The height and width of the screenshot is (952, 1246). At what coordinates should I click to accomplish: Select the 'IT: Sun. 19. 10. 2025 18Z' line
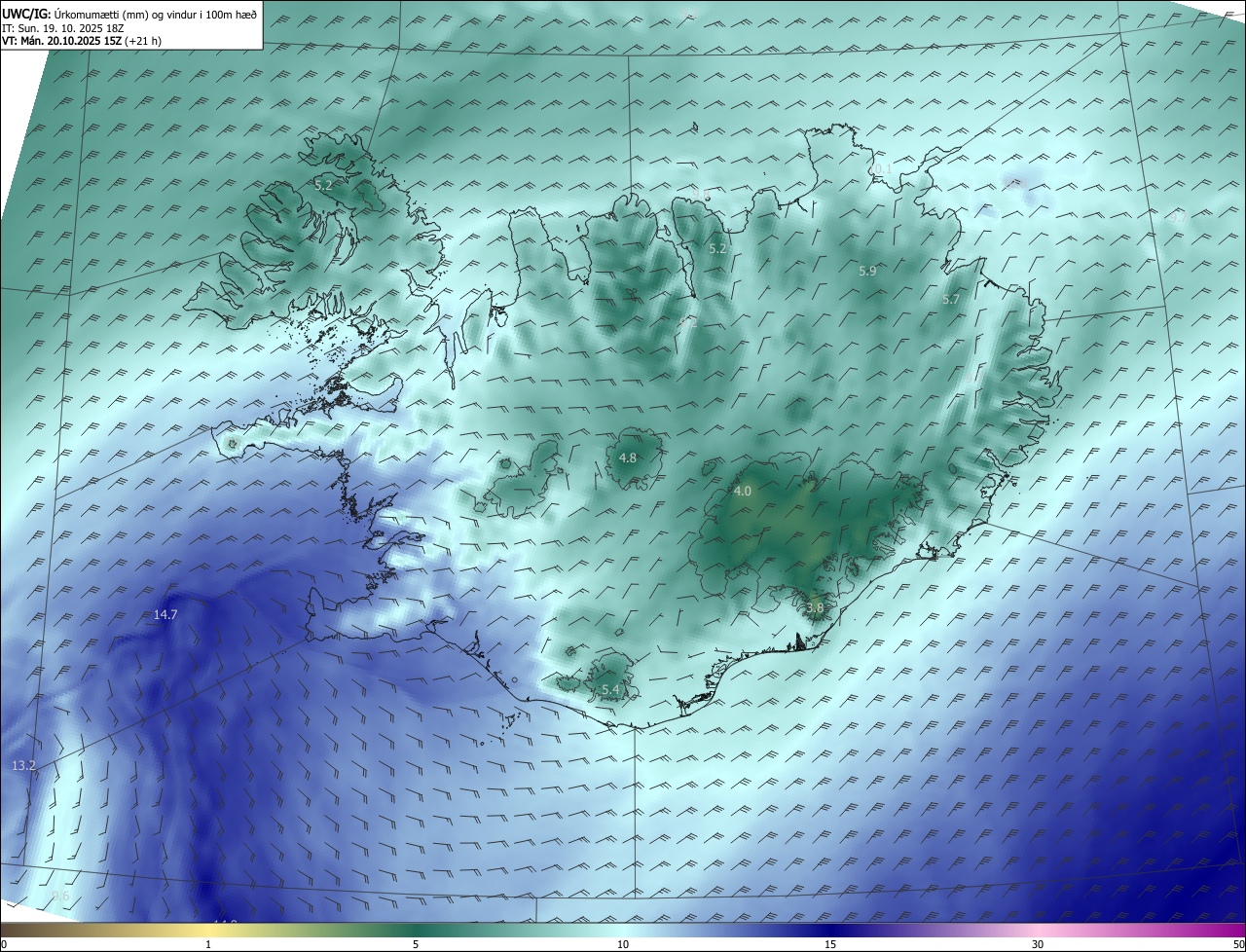click(64, 28)
